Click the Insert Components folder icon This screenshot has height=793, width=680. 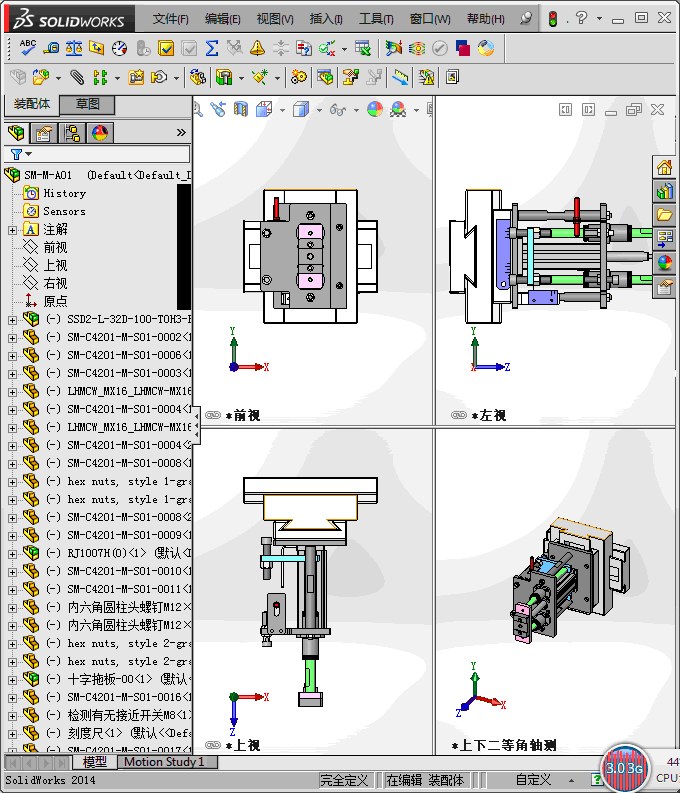tap(40, 77)
